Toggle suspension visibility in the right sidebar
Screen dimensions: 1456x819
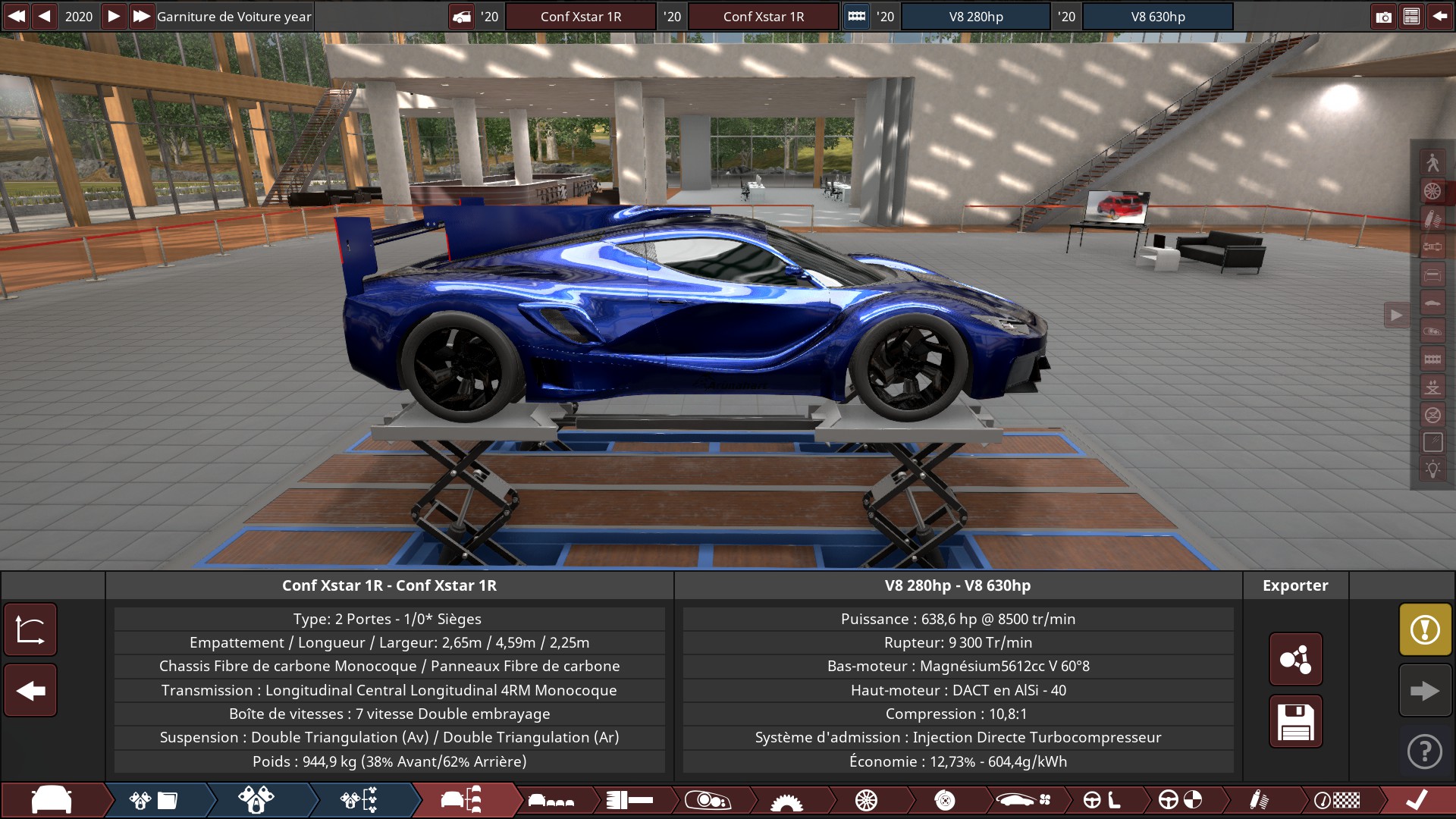[x=1432, y=218]
